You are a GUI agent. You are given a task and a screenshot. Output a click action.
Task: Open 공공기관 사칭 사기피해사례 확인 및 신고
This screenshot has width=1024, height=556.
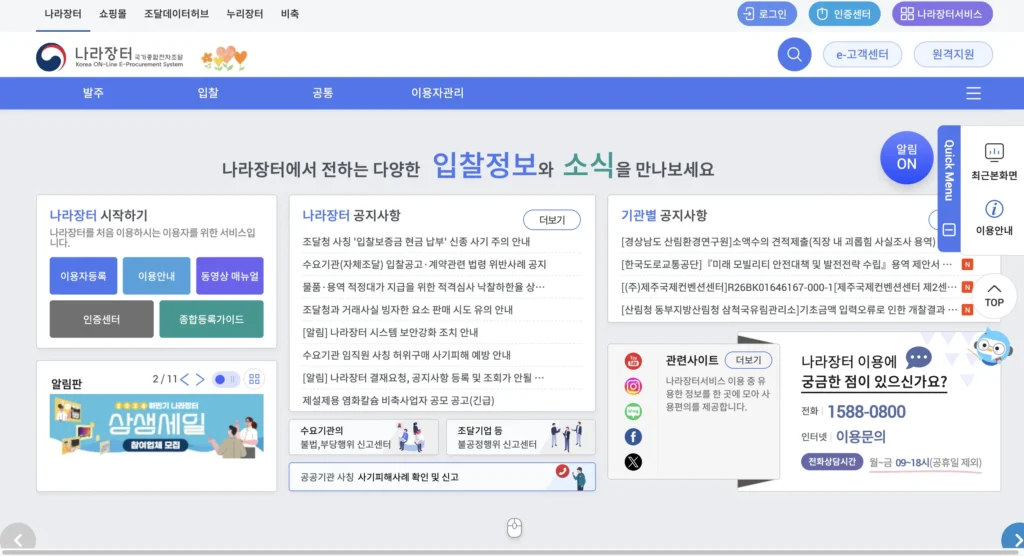pos(442,477)
